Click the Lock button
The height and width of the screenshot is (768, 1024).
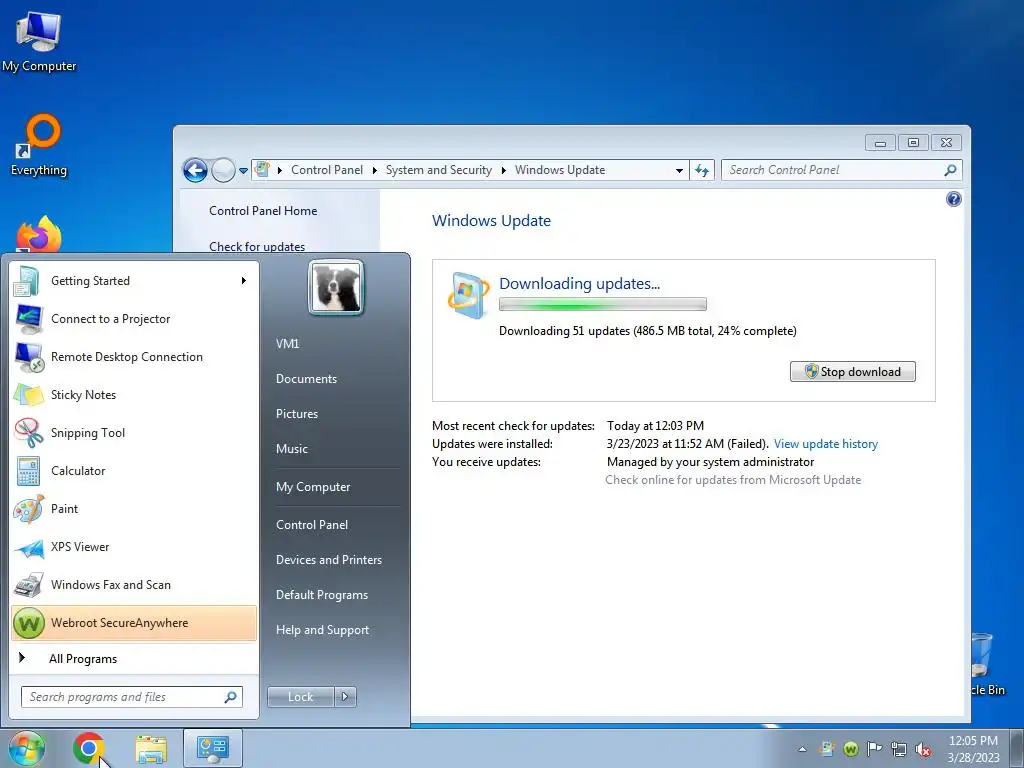click(300, 697)
